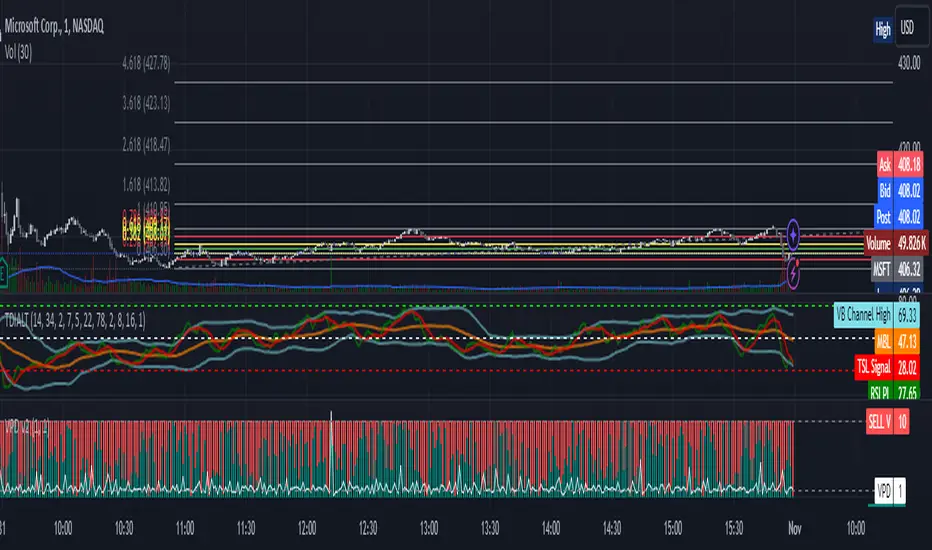The height and width of the screenshot is (550, 932).
Task: Click the green earnings marker icon
Action: pos(2,274)
